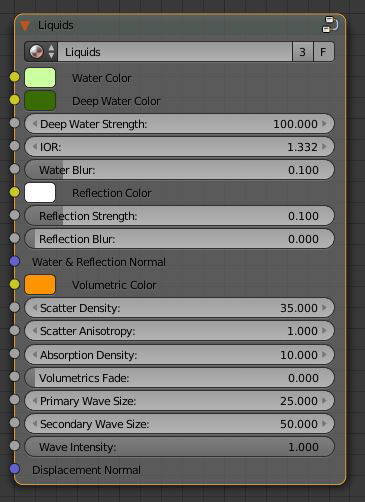Open the Deep Water Color swatch
The image size is (365, 502).
tap(40, 101)
